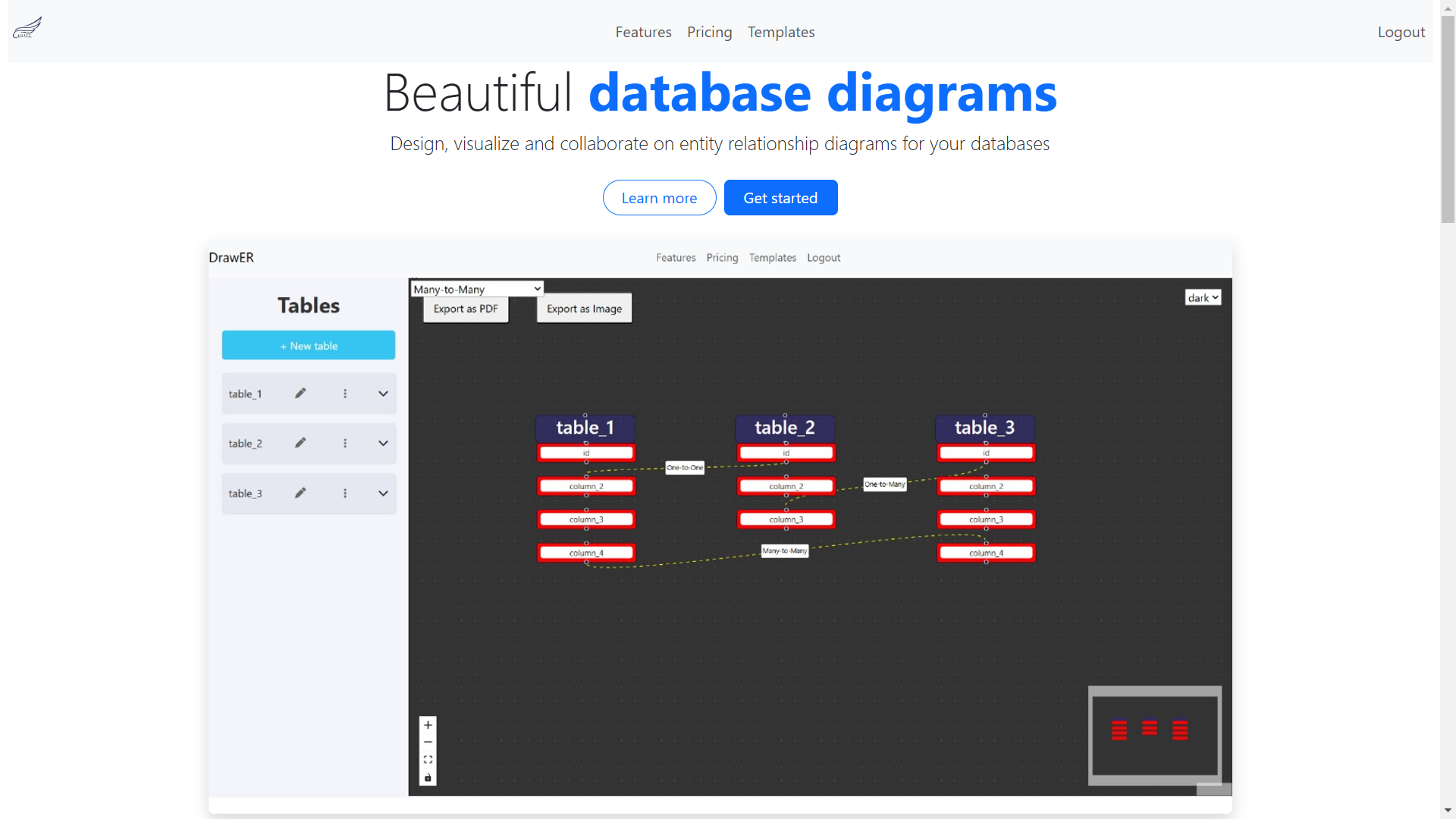Edit table_1 name with the pencil icon
This screenshot has width=1456, height=819.
[300, 394]
